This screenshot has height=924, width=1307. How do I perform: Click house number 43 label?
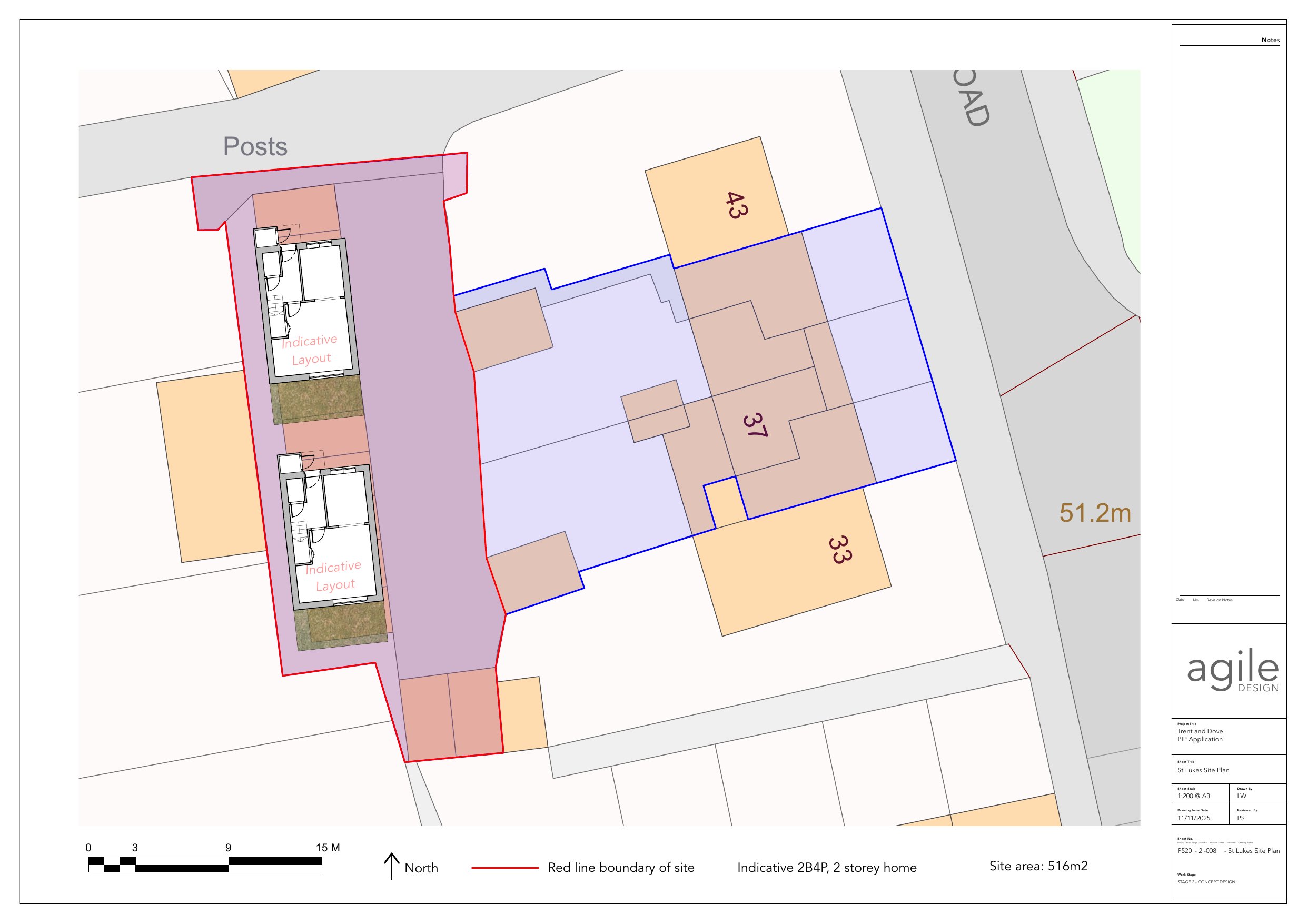(x=737, y=205)
